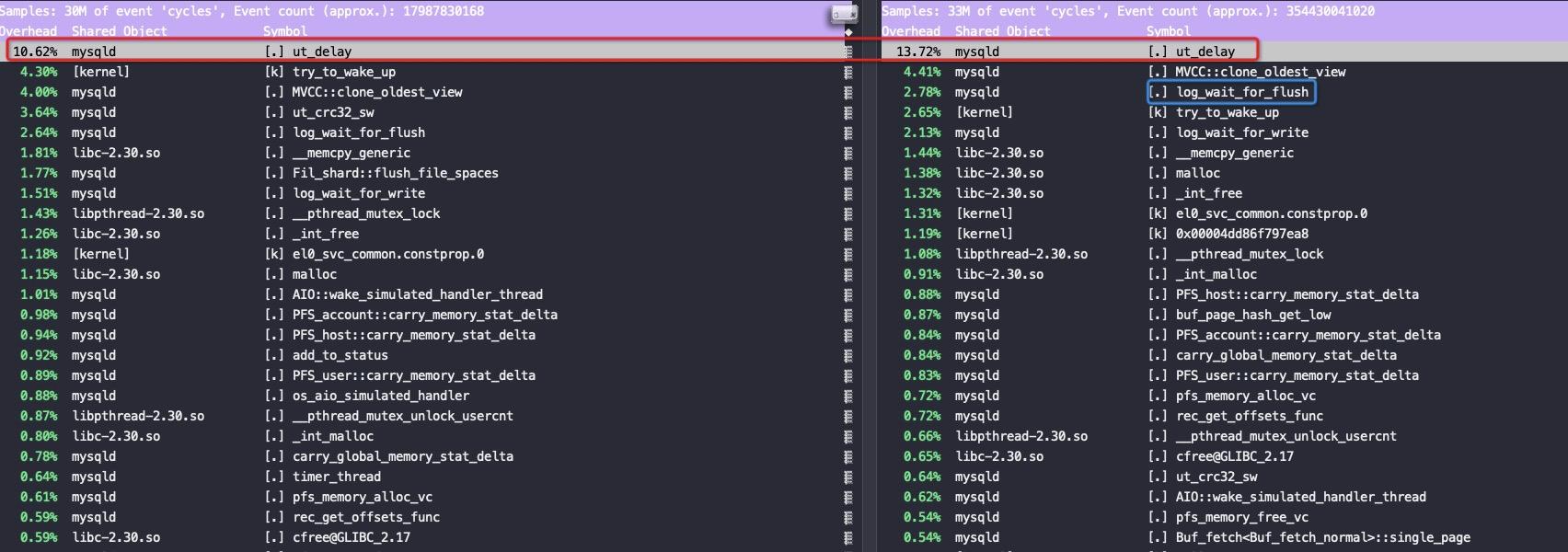Click PFS_user::carry_memory_stat_delta at 0.83%
This screenshot has height=552, width=1568.
click(1297, 375)
